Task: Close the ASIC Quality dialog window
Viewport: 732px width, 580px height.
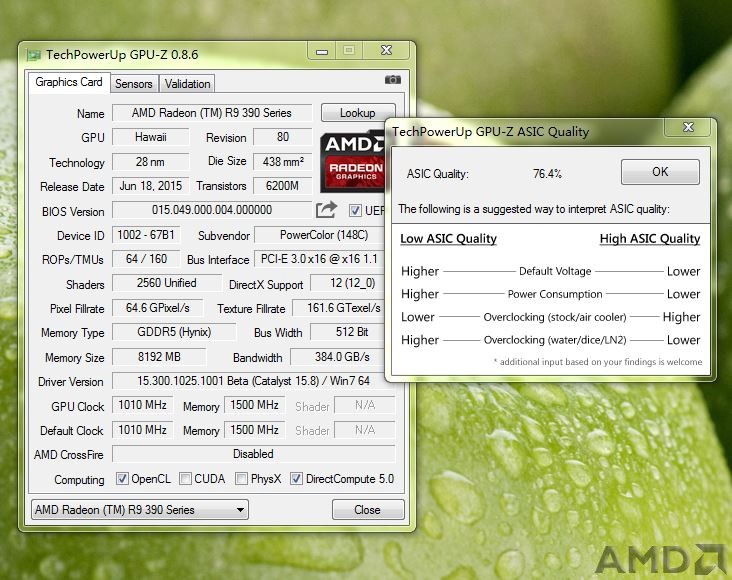Action: pos(688,127)
